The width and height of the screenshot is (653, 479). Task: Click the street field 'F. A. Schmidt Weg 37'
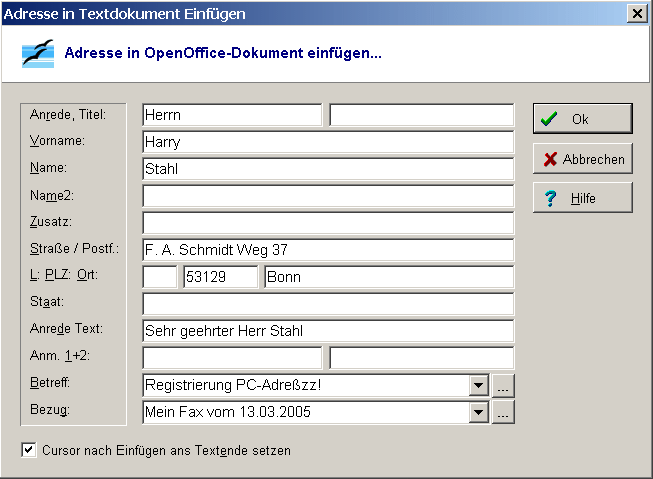pos(328,250)
